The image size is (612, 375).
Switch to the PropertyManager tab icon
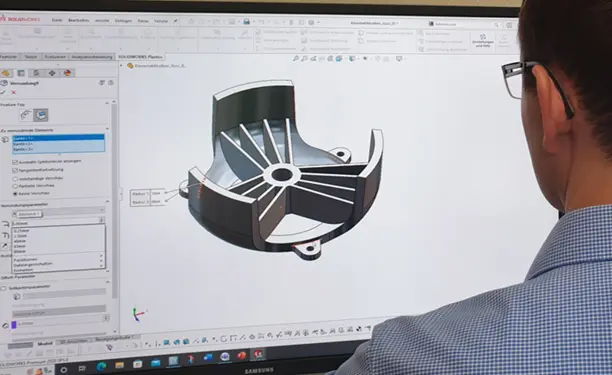coord(21,73)
